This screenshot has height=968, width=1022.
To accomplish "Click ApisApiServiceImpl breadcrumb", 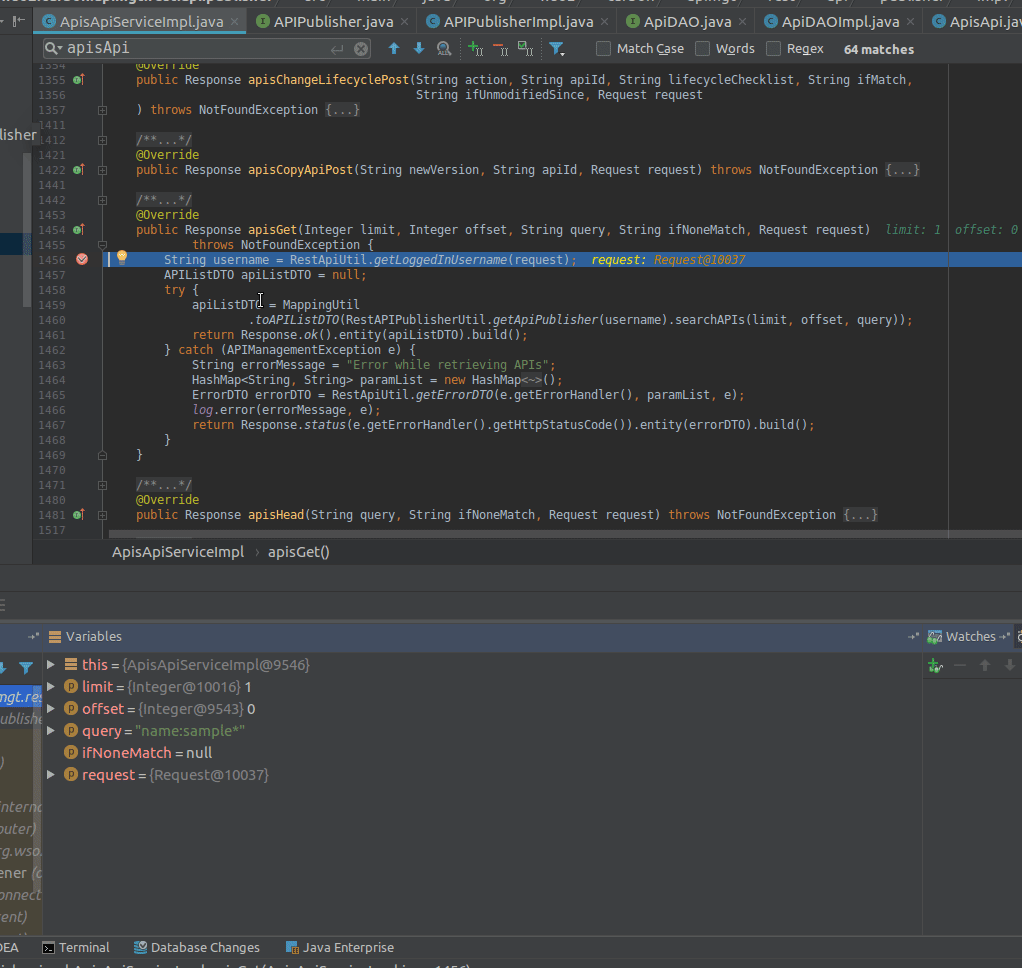I will coord(178,551).
